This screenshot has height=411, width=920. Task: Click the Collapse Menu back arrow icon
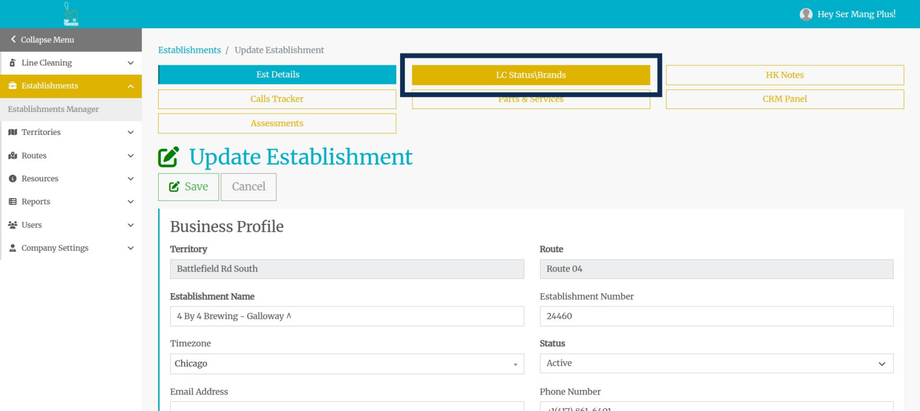(x=13, y=39)
